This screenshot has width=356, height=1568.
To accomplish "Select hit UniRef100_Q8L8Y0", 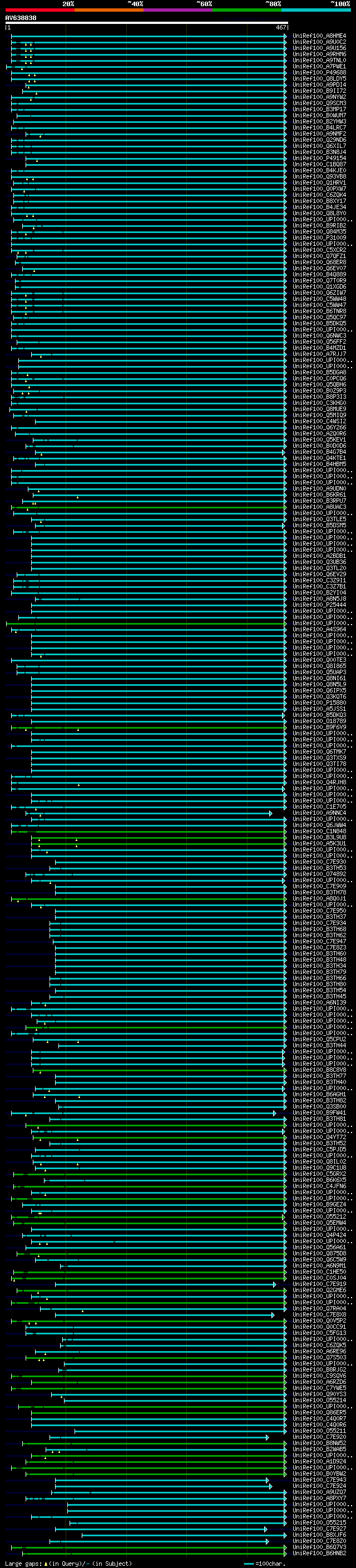I will (x=319, y=213).
